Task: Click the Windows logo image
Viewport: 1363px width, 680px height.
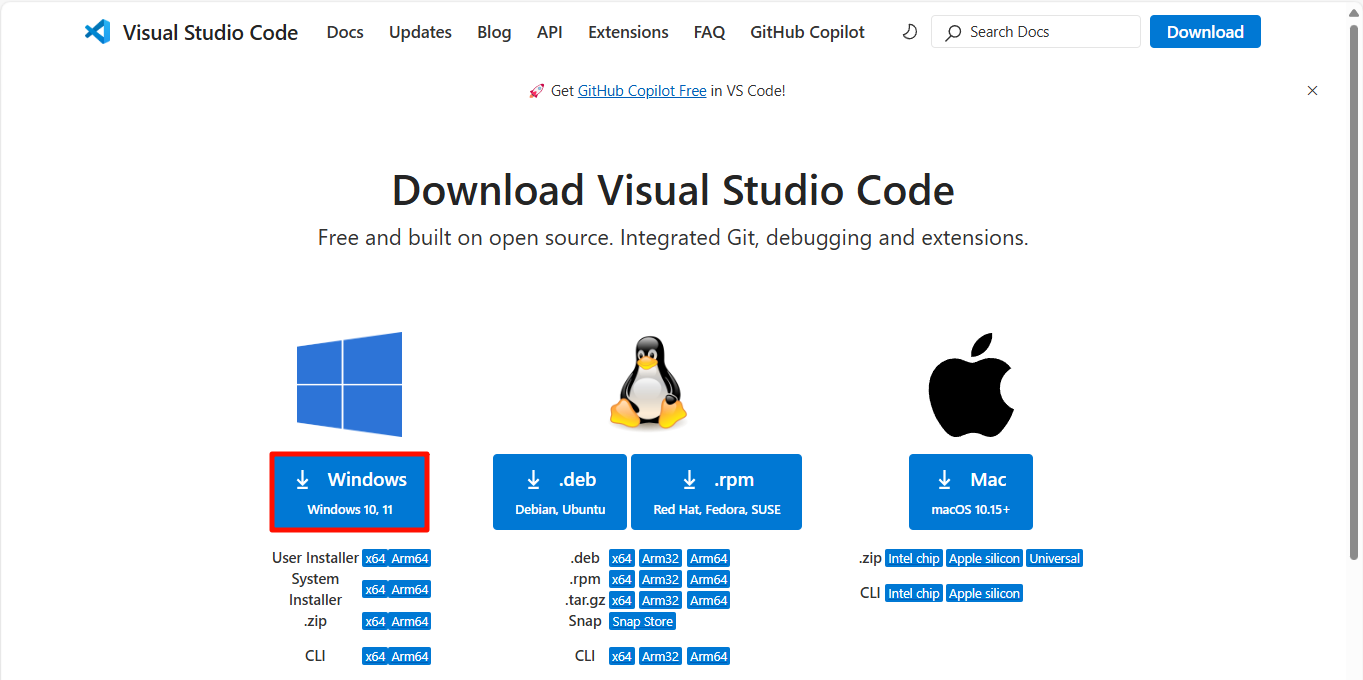Action: click(349, 384)
